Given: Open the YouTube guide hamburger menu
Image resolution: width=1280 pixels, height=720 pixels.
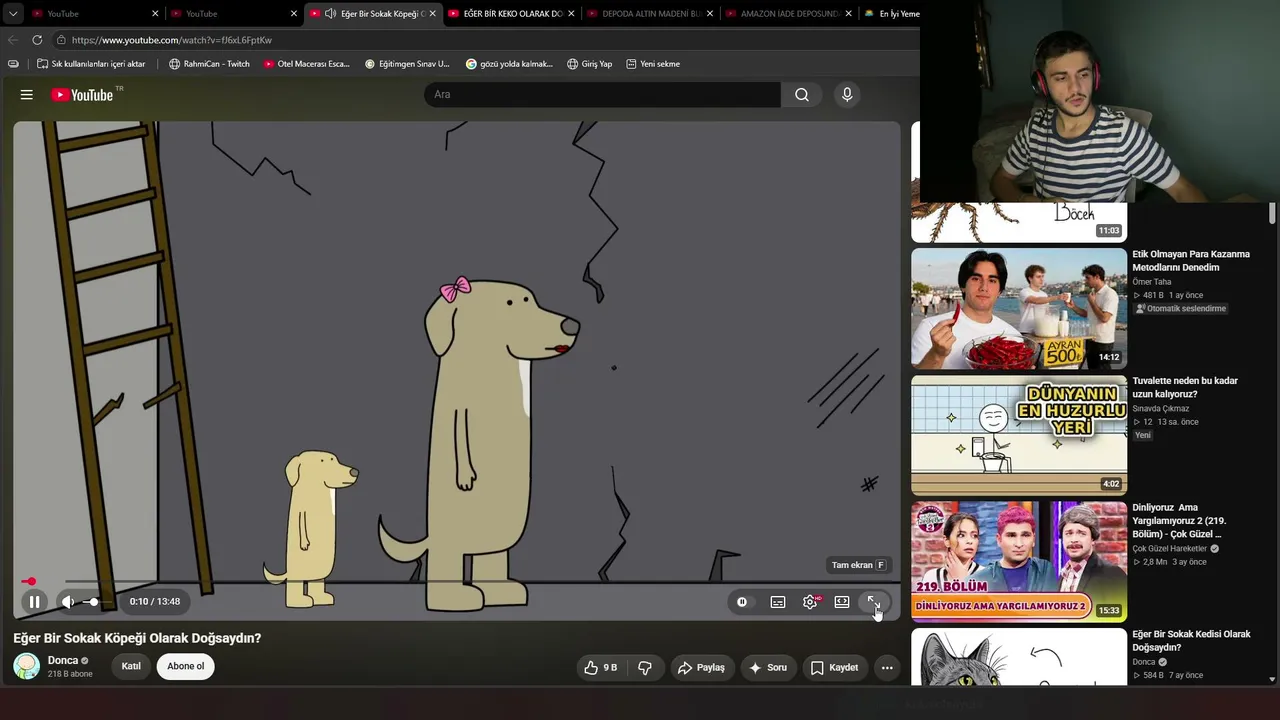Looking at the screenshot, I should pos(27,95).
